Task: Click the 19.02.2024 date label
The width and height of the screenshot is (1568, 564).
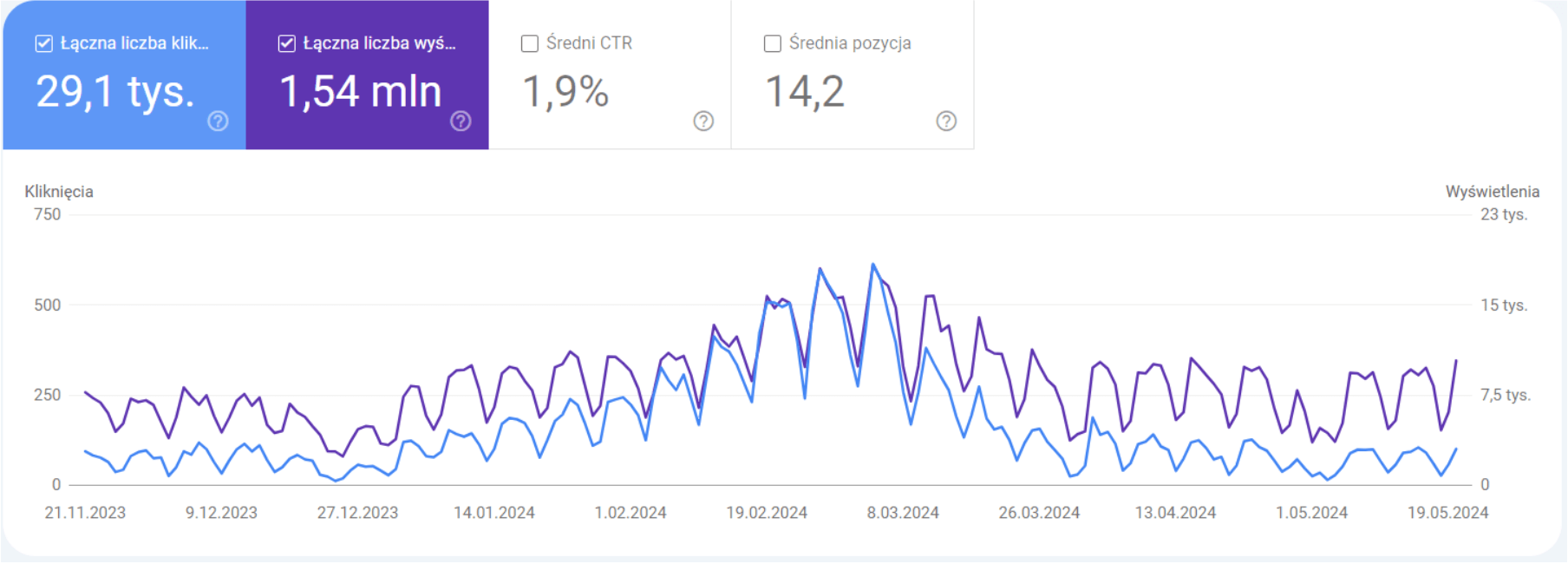Action: pos(767,513)
